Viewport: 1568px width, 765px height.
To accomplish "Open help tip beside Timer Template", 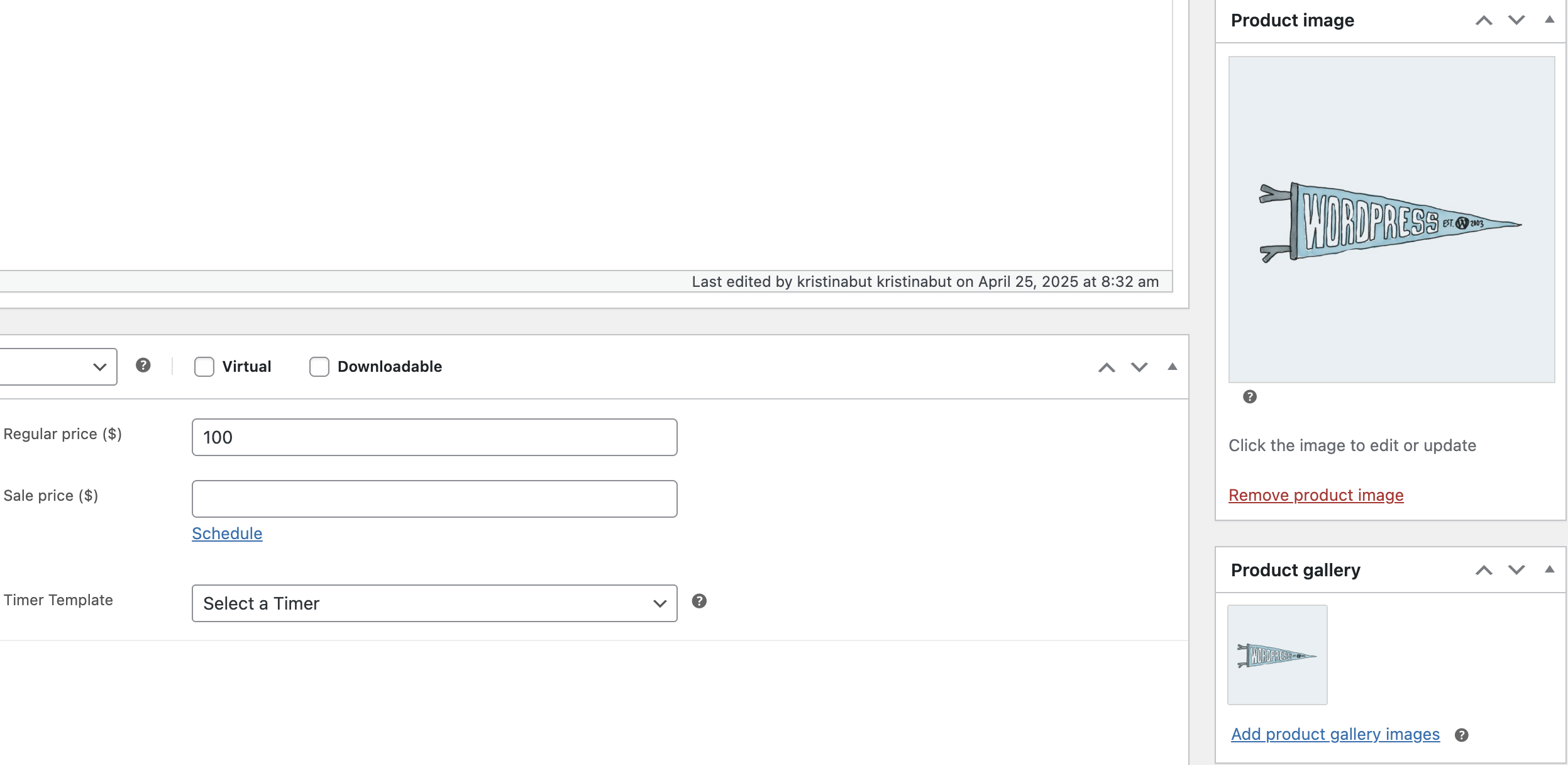I will point(699,601).
